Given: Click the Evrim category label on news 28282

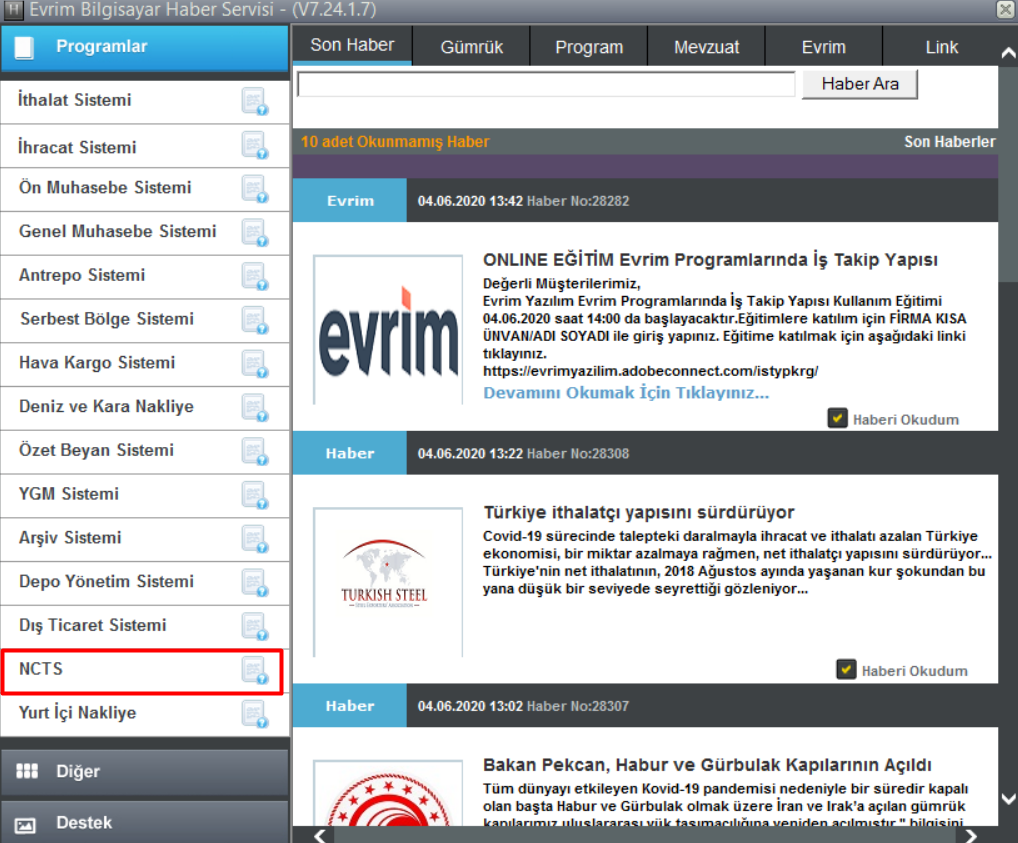Looking at the screenshot, I should pos(350,201).
